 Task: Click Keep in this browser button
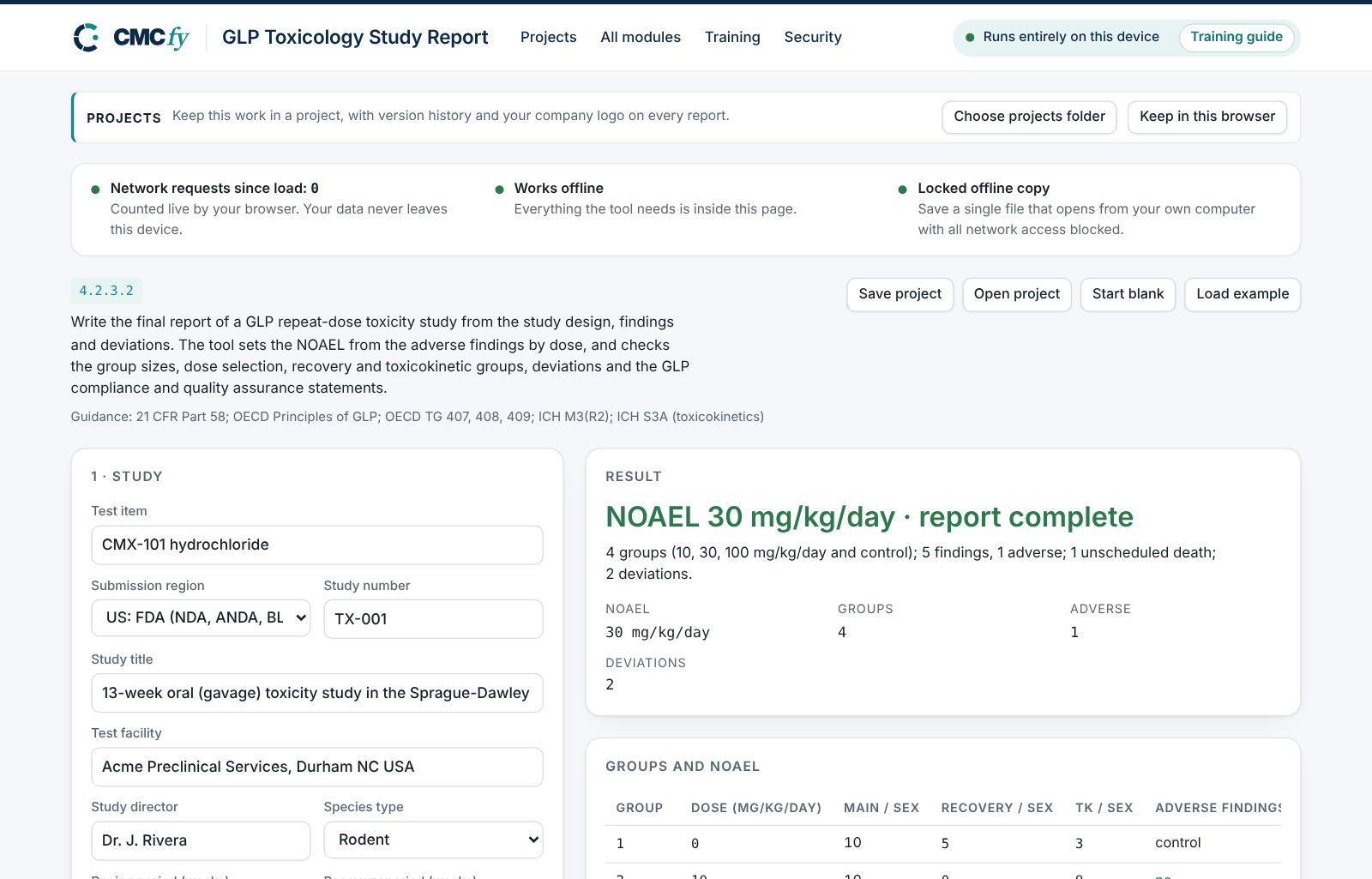[1207, 117]
